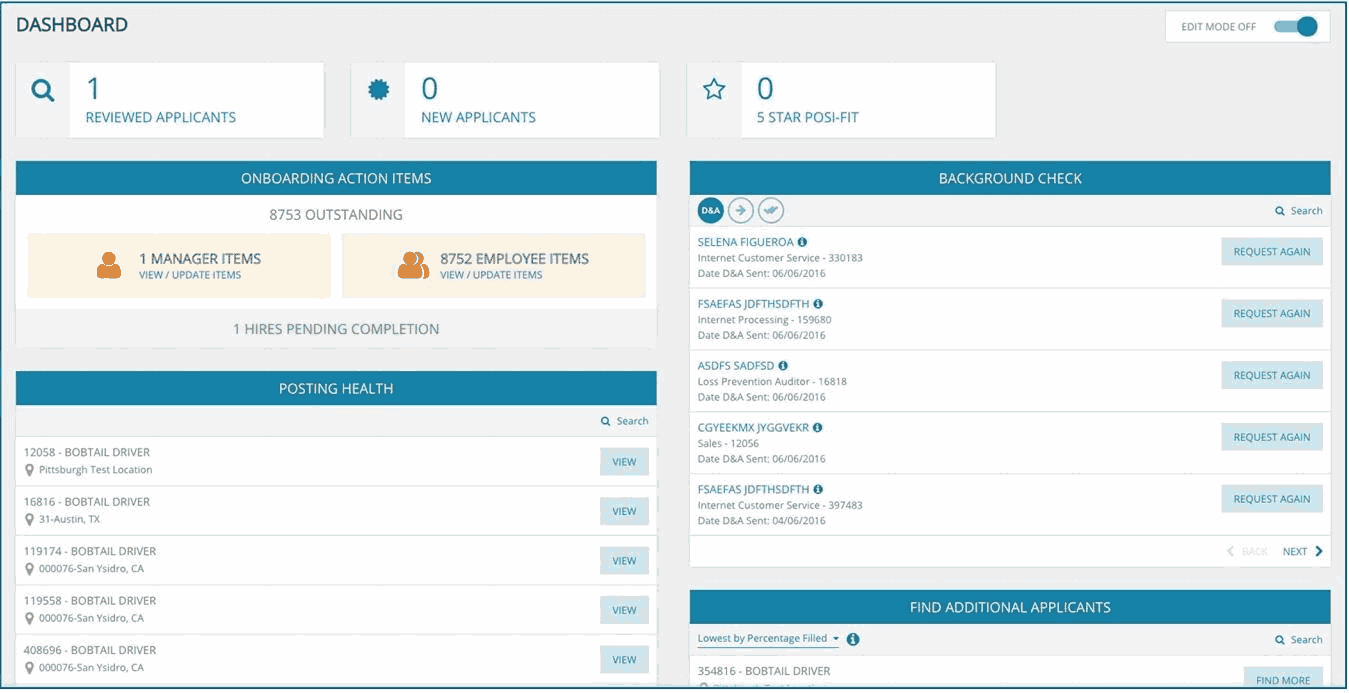Open the Posting Health panel header
The image size is (1349, 693).
pos(335,389)
